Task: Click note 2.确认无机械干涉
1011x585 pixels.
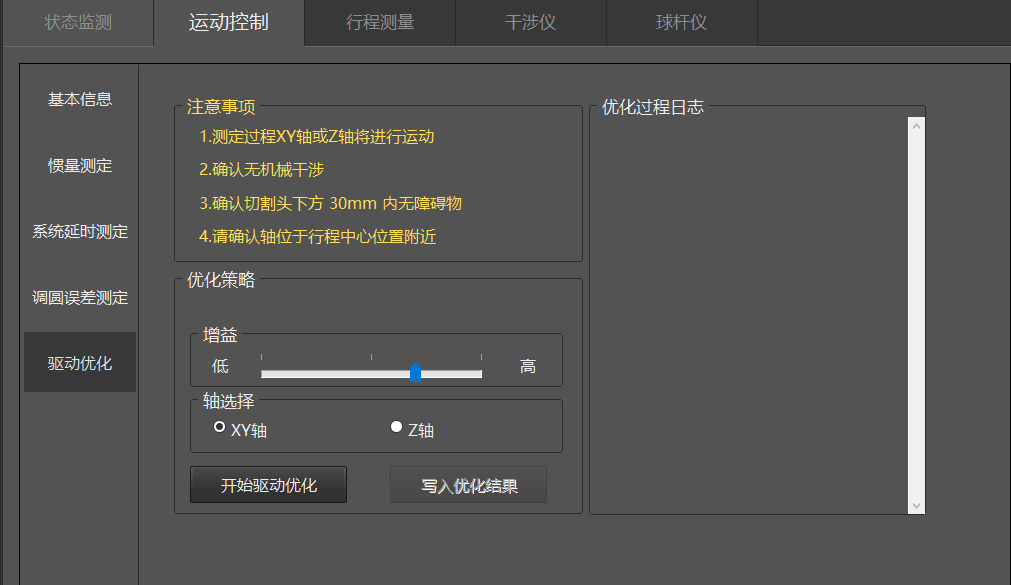Action: pos(261,170)
